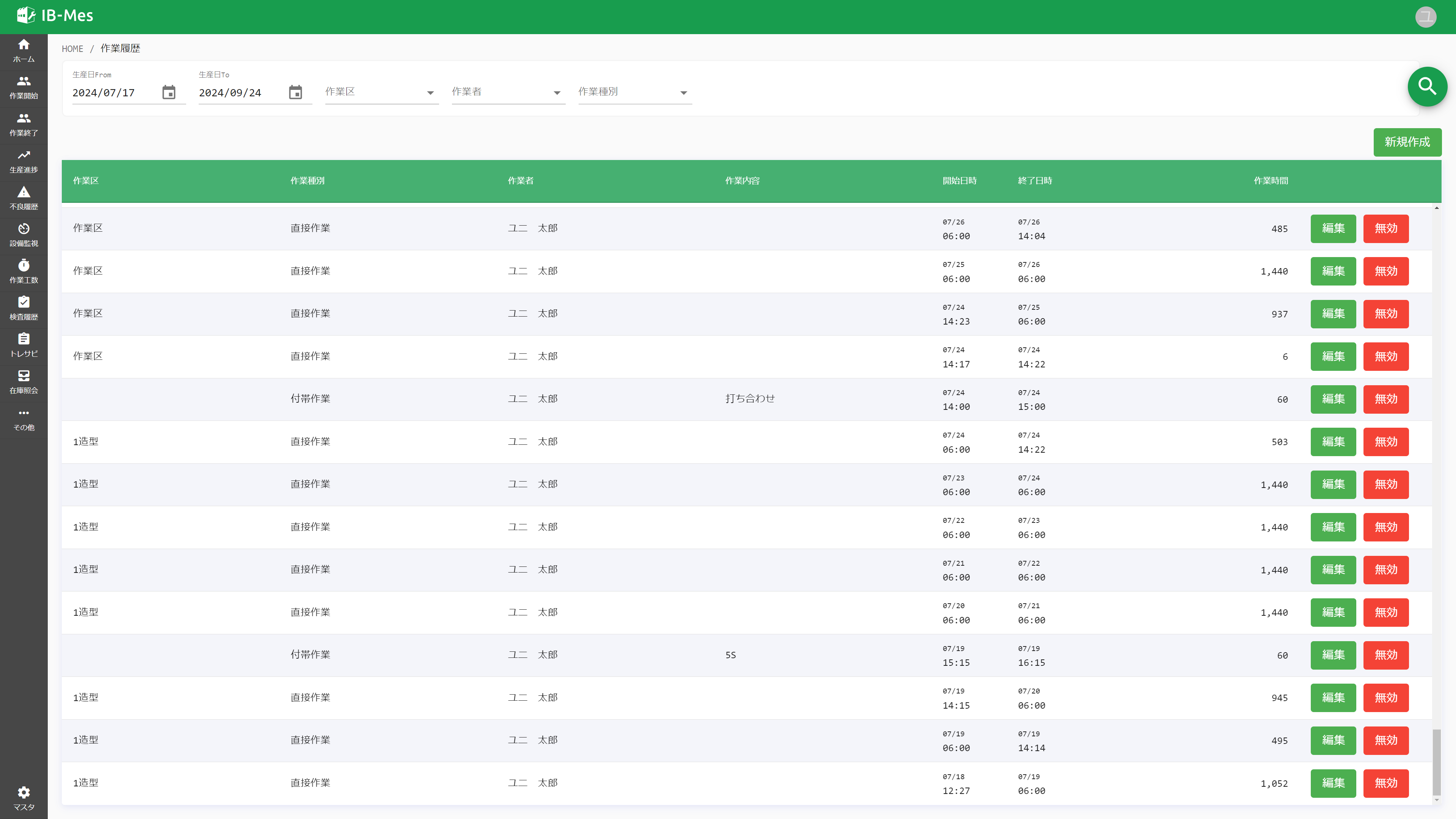
Task: Click the table scrollbar thumb
Action: (1436, 762)
